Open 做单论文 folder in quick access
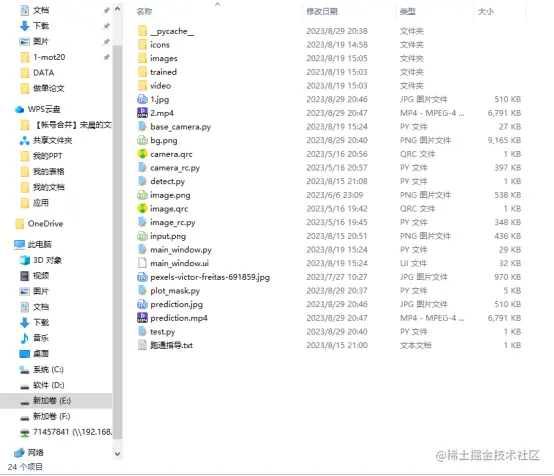The image size is (554, 476). pos(49,88)
